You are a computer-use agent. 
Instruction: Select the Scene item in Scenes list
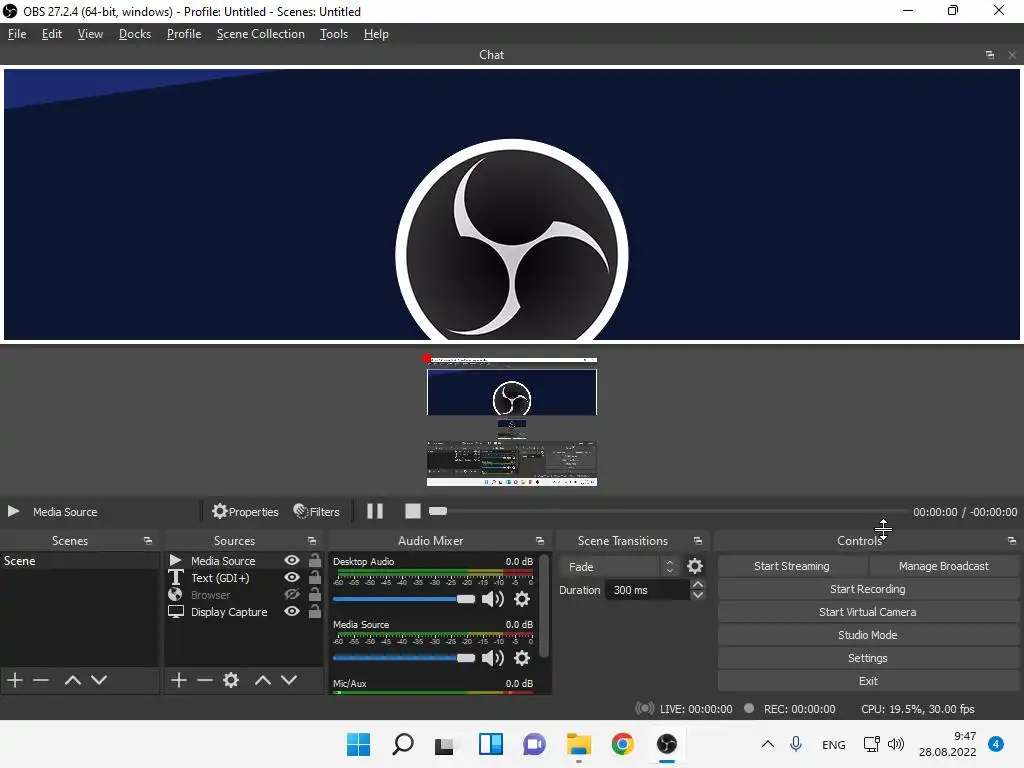[80, 560]
